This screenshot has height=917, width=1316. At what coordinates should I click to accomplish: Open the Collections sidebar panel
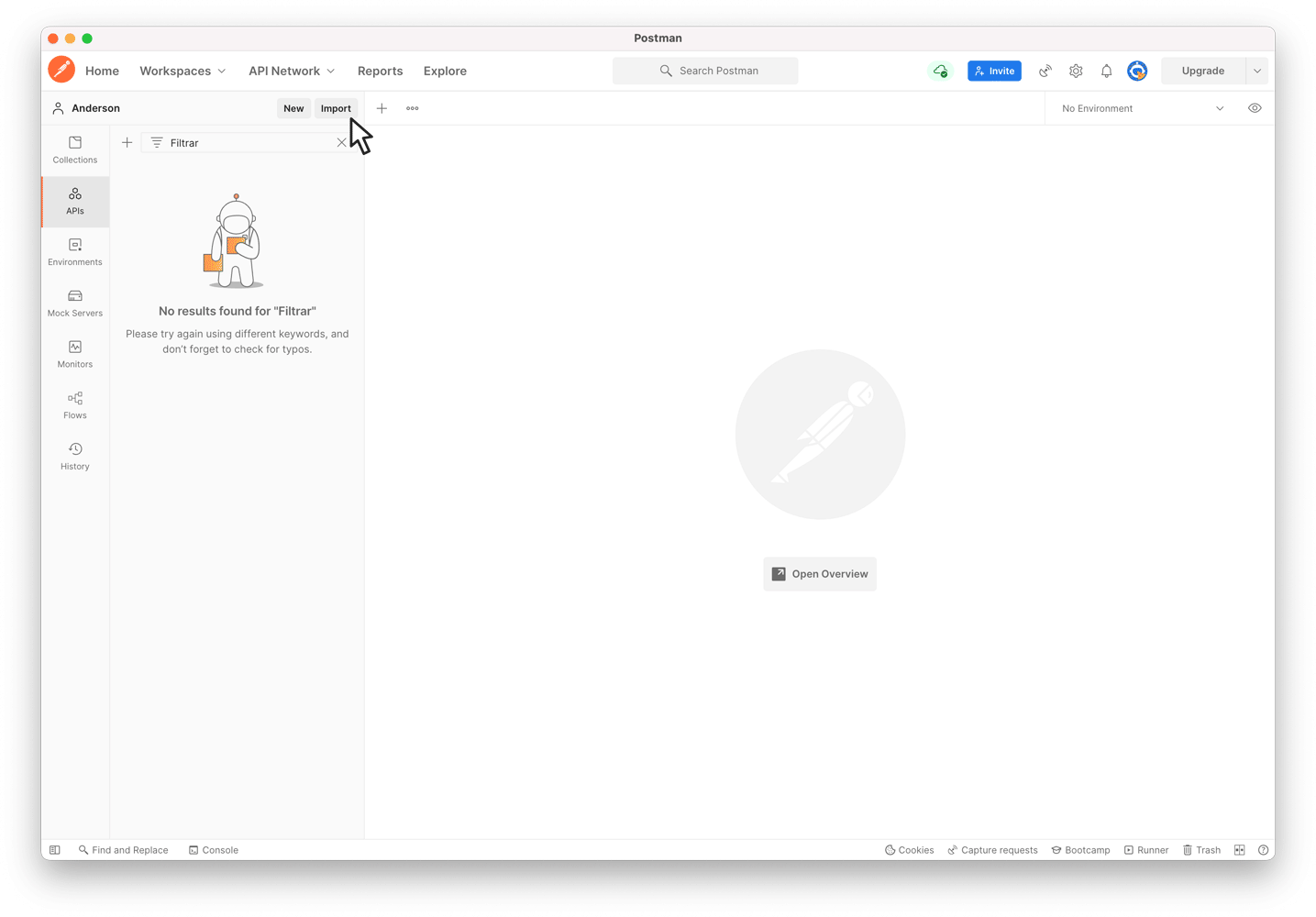(x=75, y=149)
